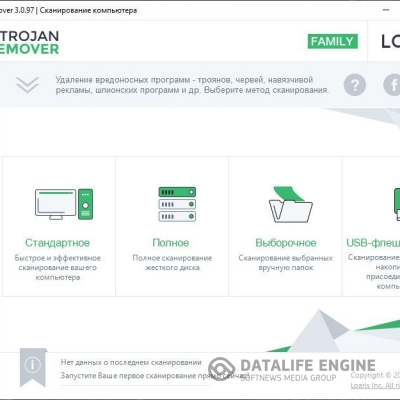Select the Выборочное scan title
Screen dimensions: 400x400
[286, 243]
